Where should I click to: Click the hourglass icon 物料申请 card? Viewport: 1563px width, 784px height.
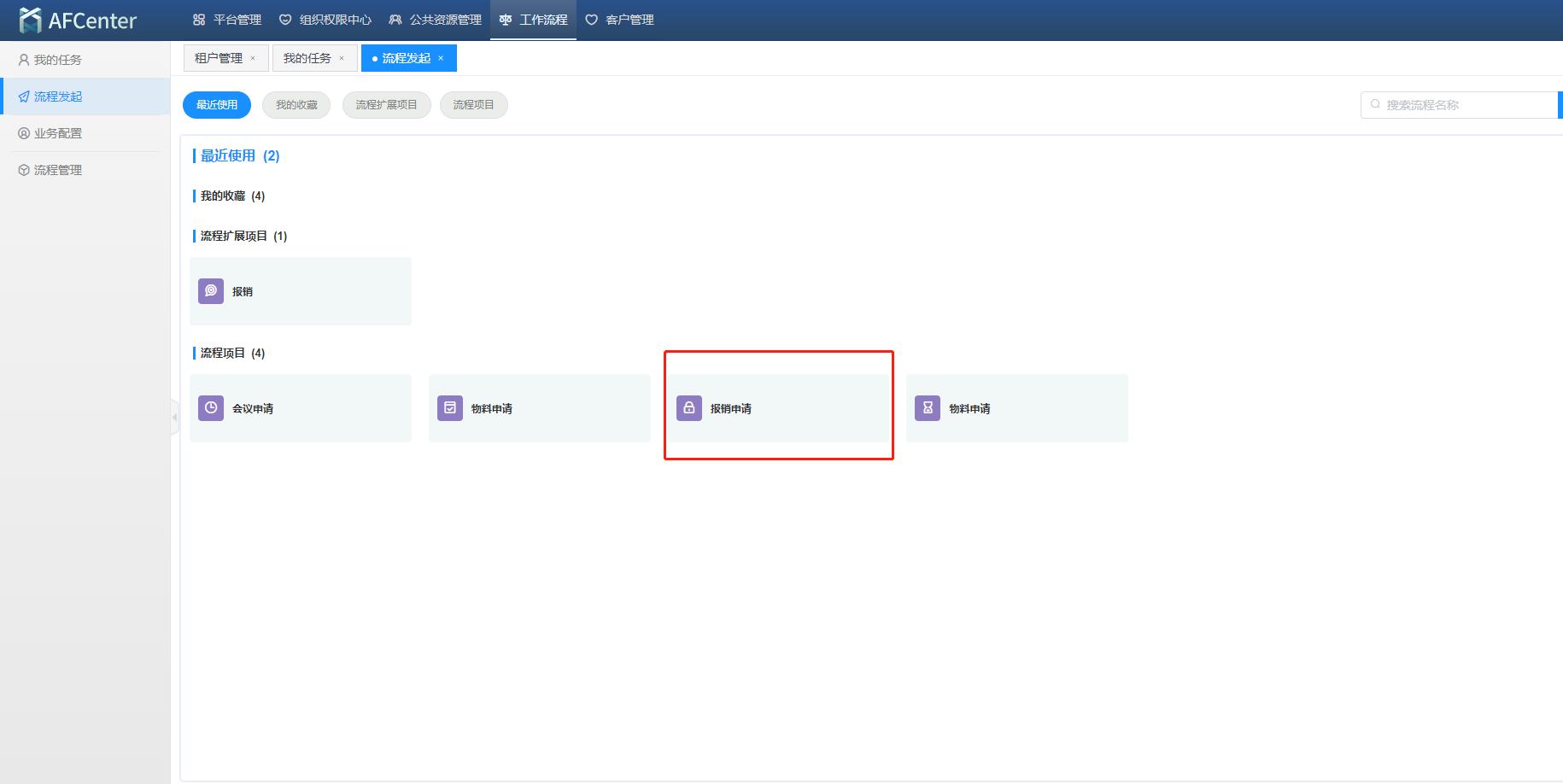[x=928, y=408]
